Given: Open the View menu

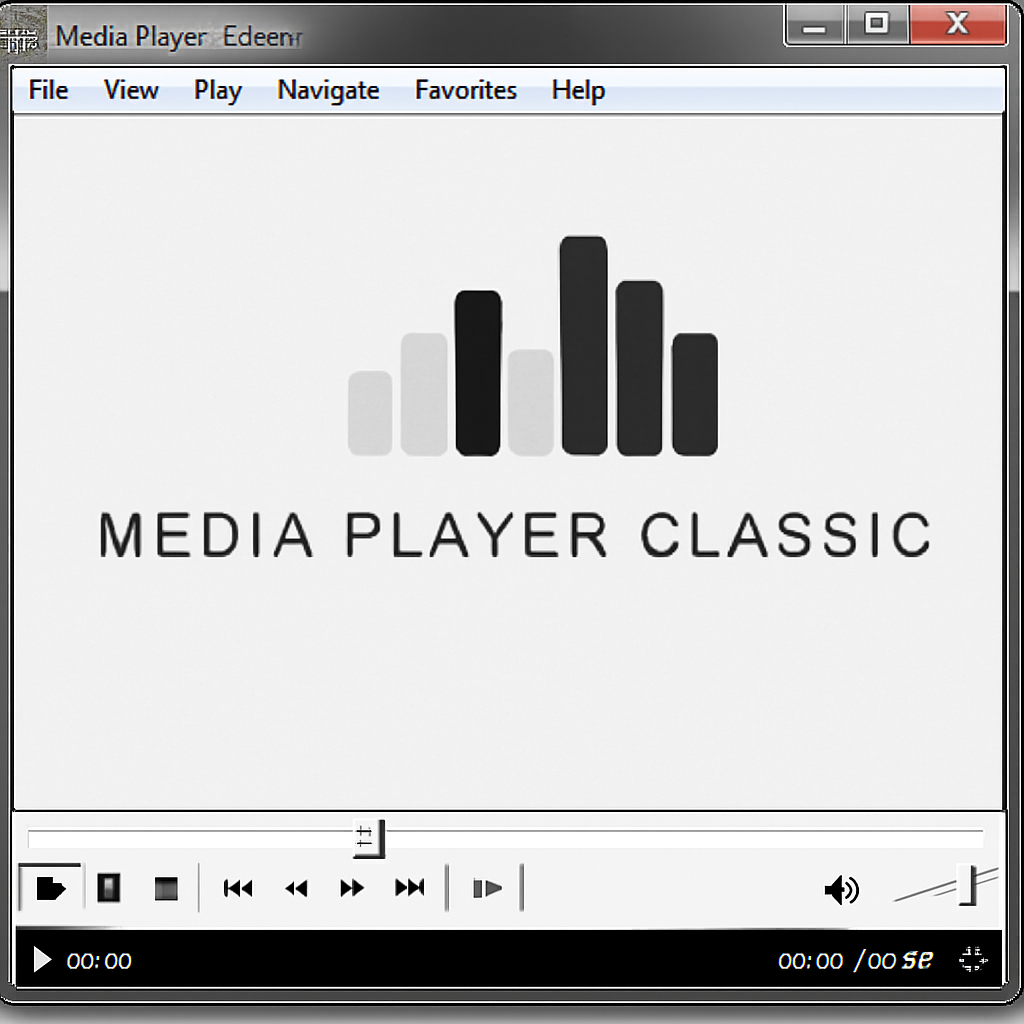Looking at the screenshot, I should click(130, 90).
